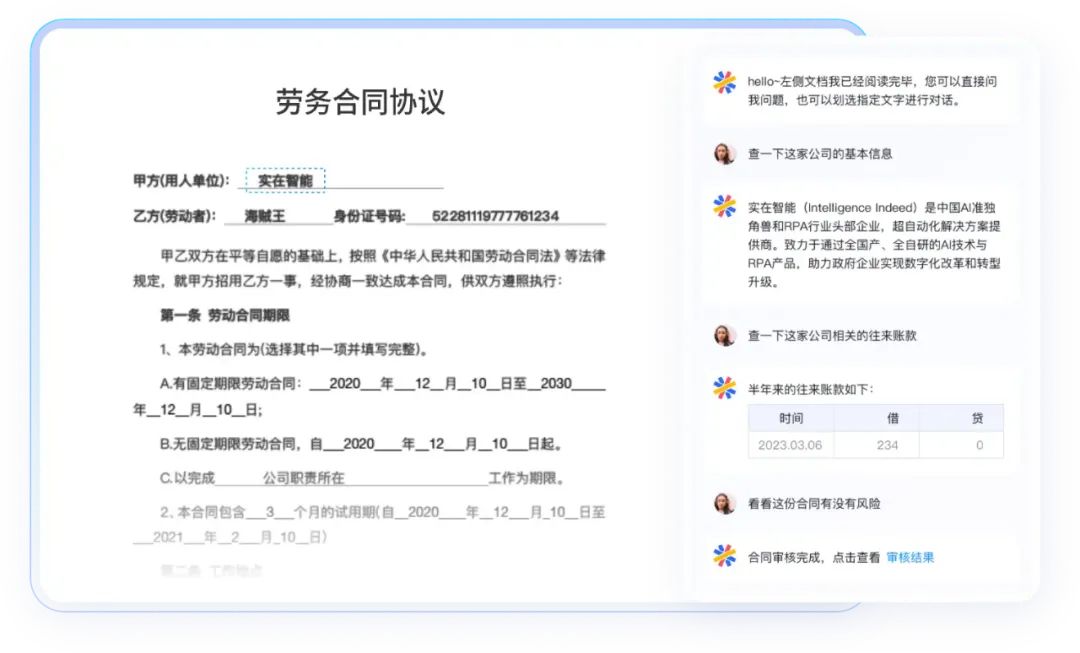This screenshot has height=653, width=1080.
Task: Click the hello~左侧文档 greeting message
Action: (872, 91)
